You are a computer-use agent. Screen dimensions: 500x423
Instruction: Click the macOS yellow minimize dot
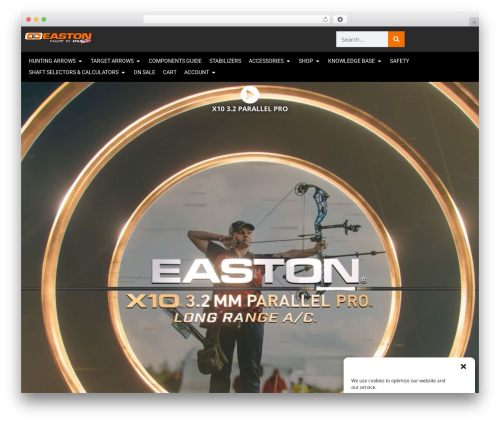pos(36,20)
